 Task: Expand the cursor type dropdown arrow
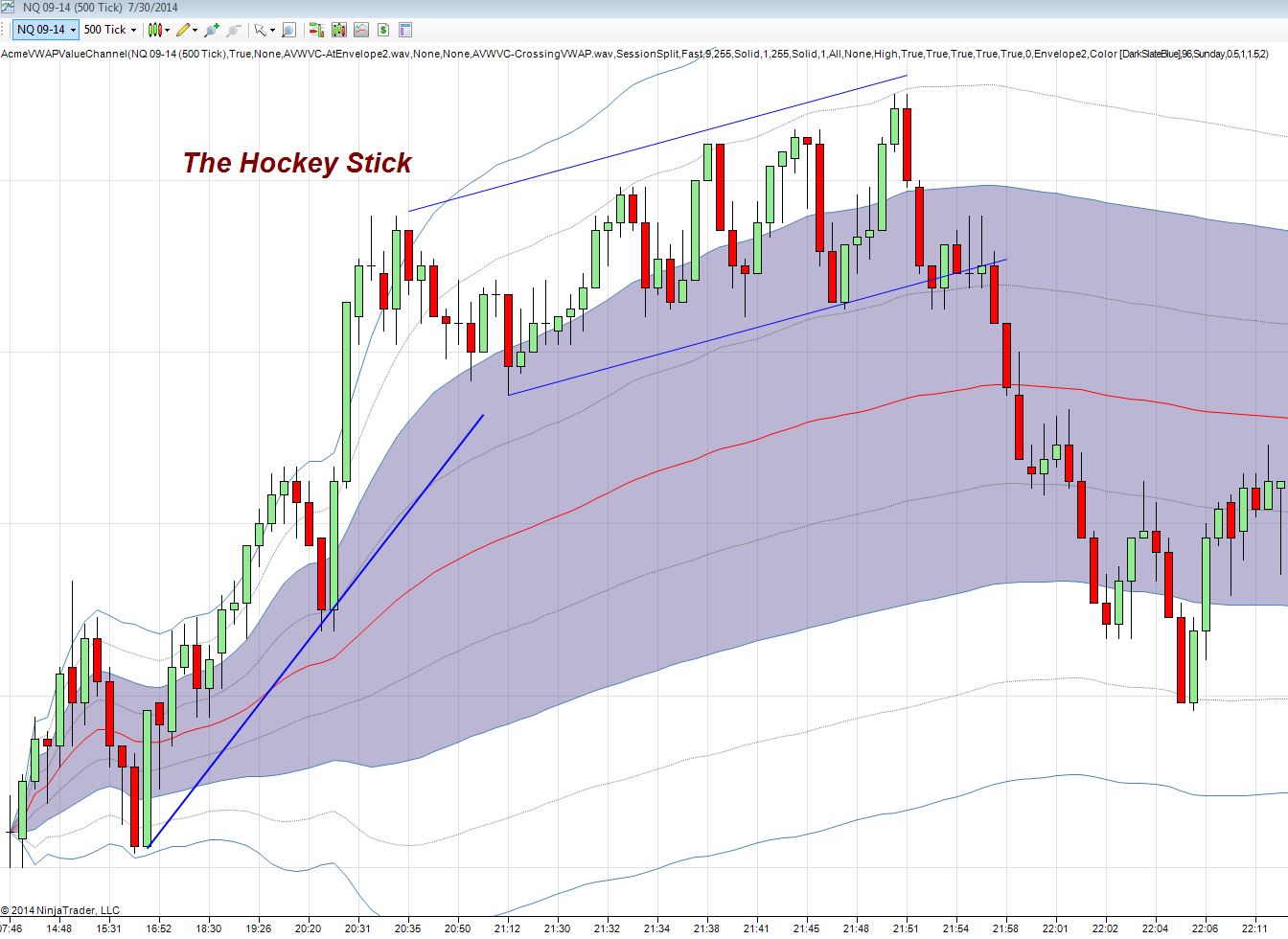click(x=272, y=30)
